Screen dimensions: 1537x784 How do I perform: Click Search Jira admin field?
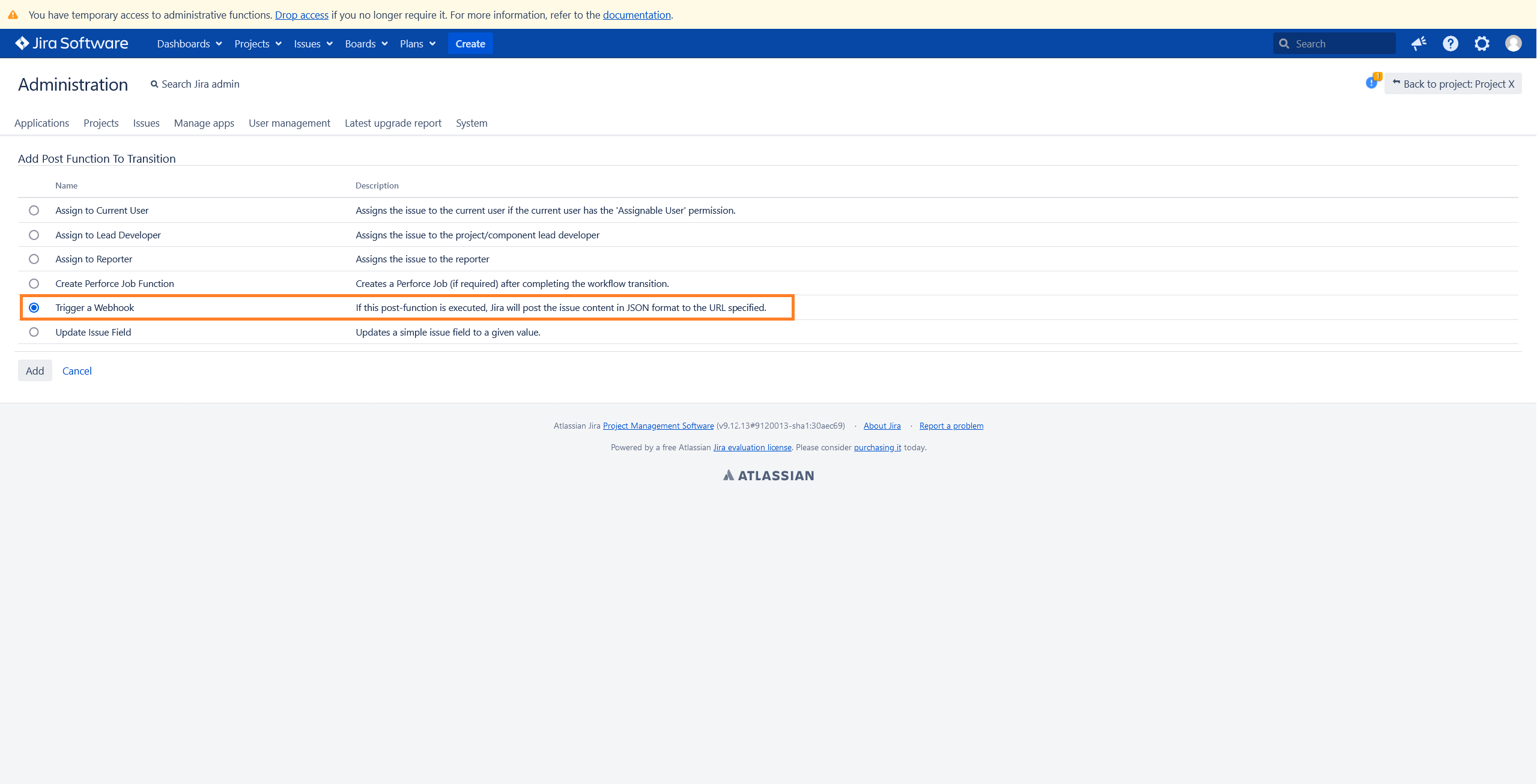(195, 84)
